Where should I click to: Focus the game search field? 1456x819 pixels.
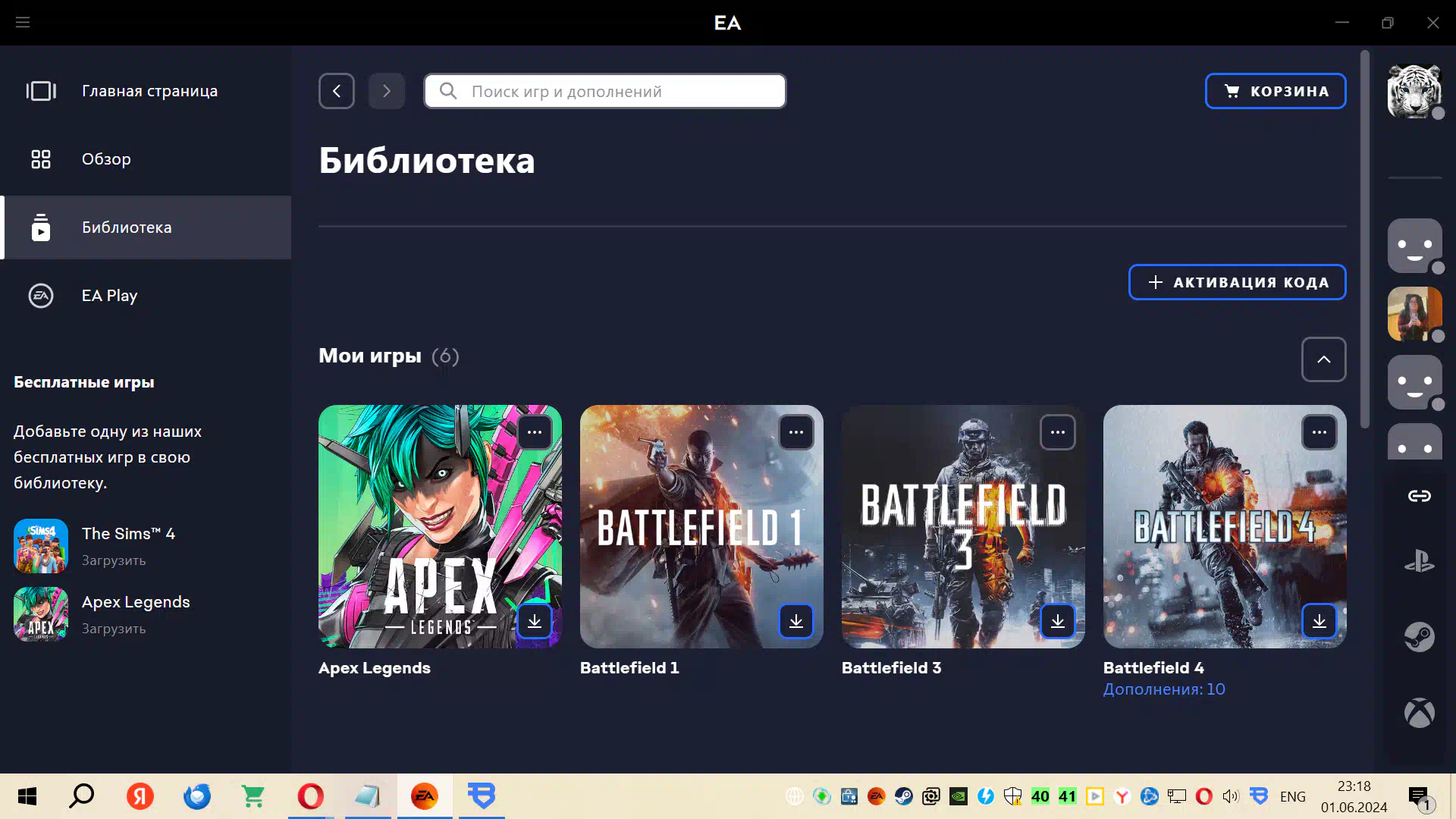(605, 91)
